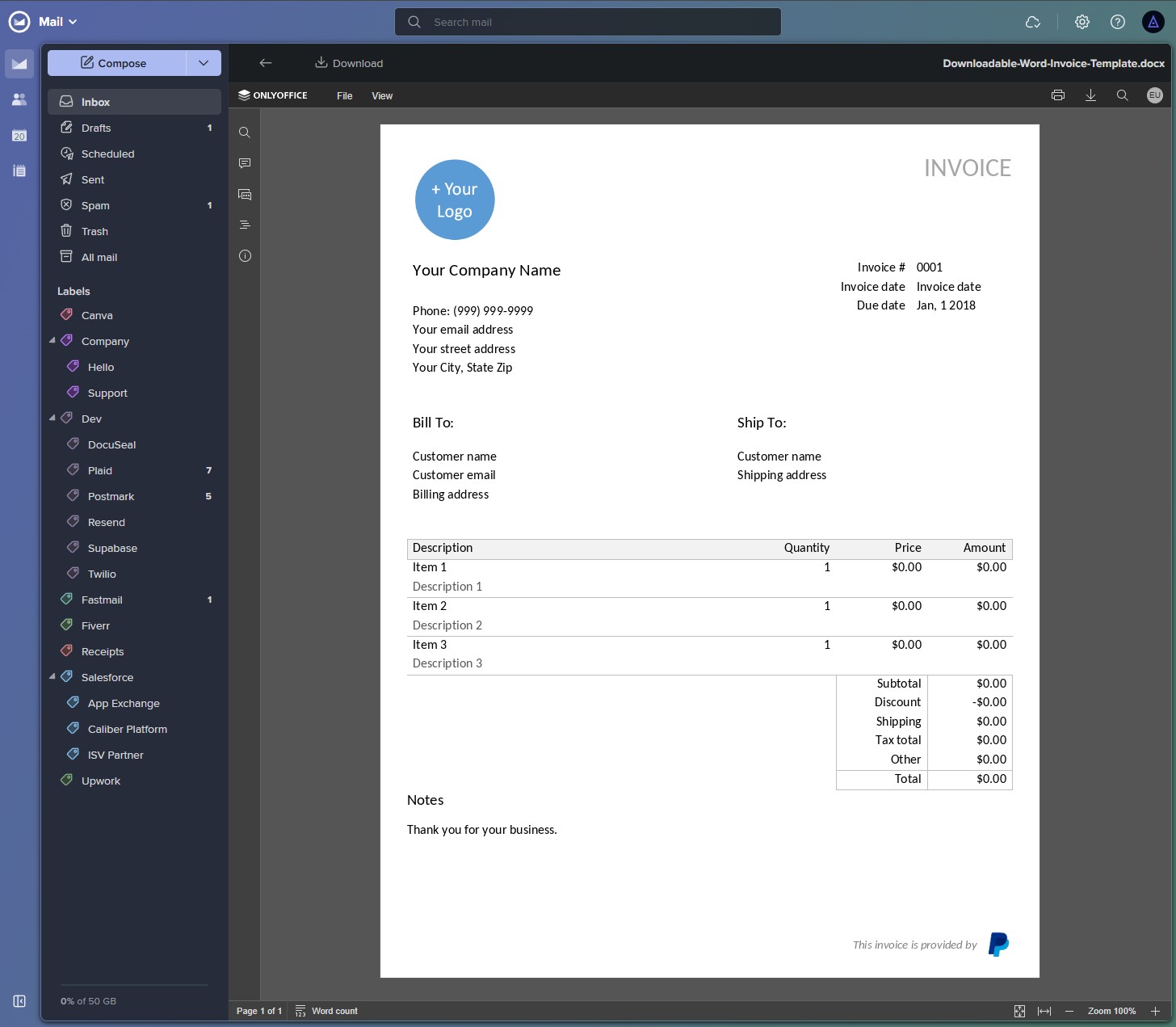Click the mail search input field
The height and width of the screenshot is (1027, 1176).
point(587,22)
